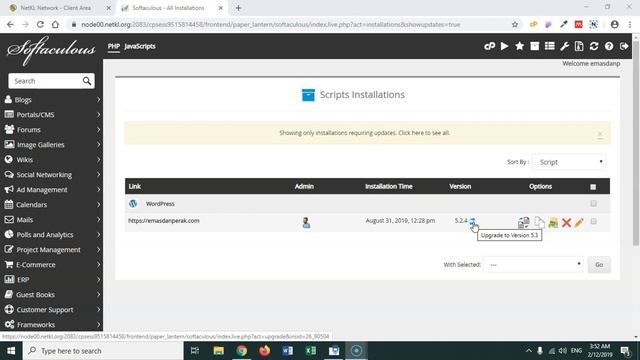Click the play demos icon in top bar
The image size is (640, 360).
(504, 46)
